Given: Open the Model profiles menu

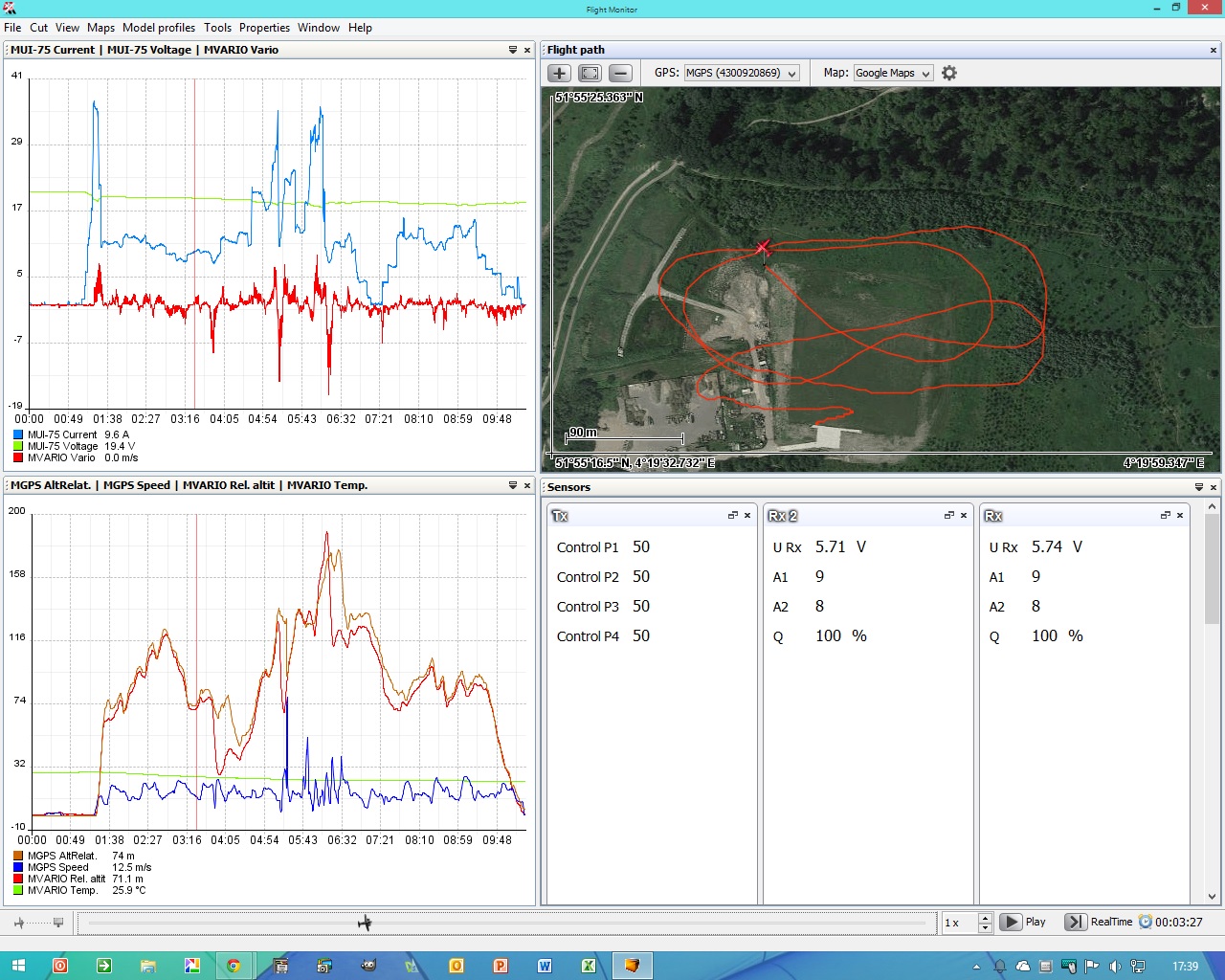Looking at the screenshot, I should point(159,28).
